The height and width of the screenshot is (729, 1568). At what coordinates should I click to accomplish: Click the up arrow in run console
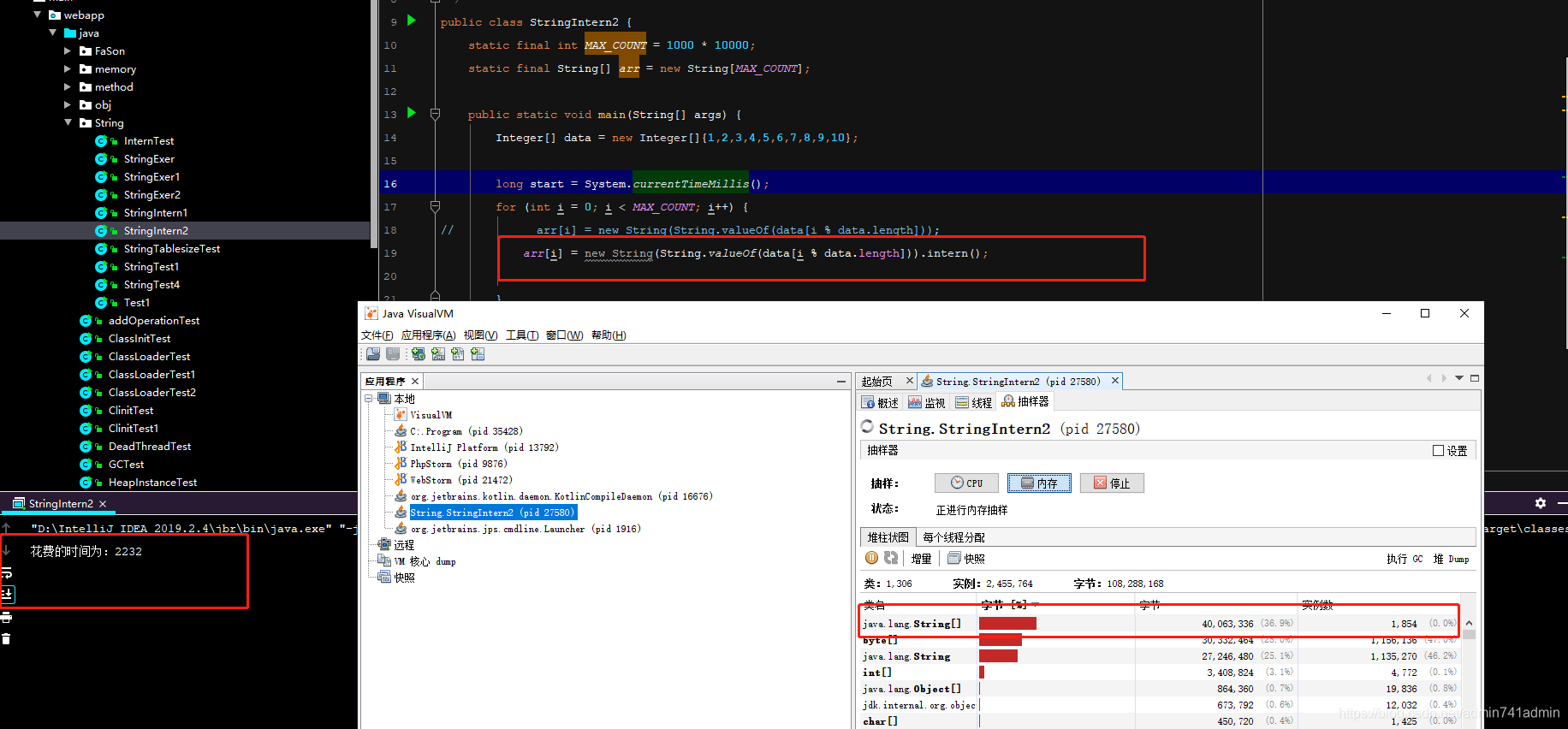tap(6, 528)
